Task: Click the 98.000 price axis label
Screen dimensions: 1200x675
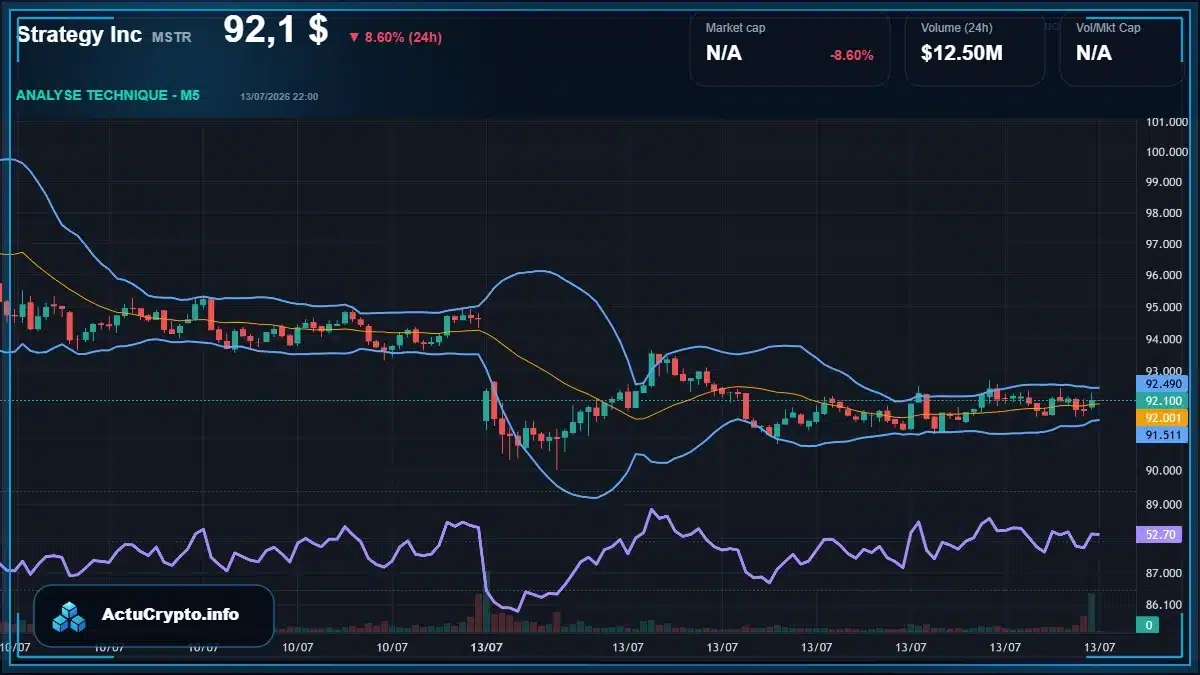Action: click(x=1166, y=214)
